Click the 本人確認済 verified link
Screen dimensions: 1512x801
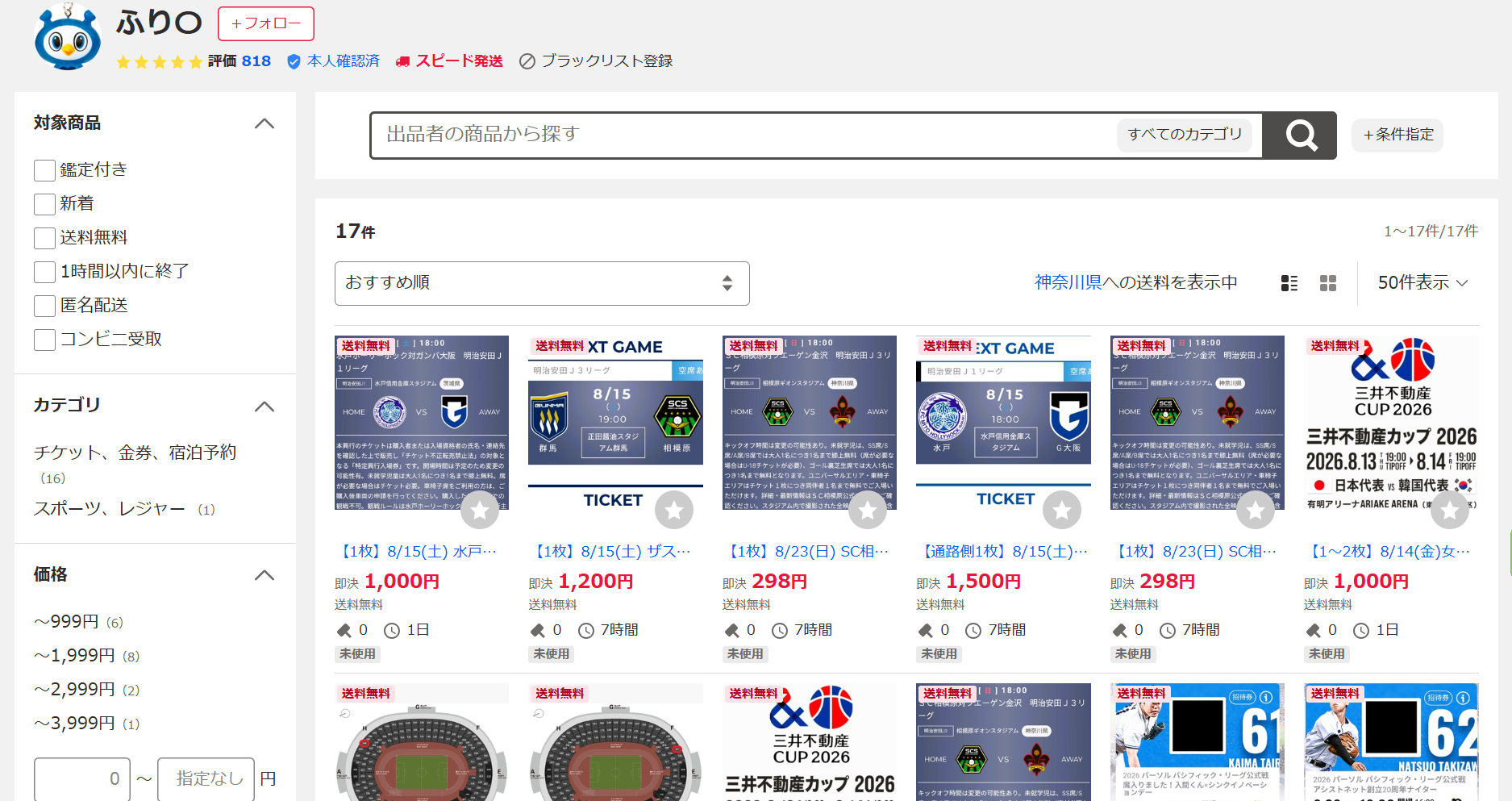344,61
